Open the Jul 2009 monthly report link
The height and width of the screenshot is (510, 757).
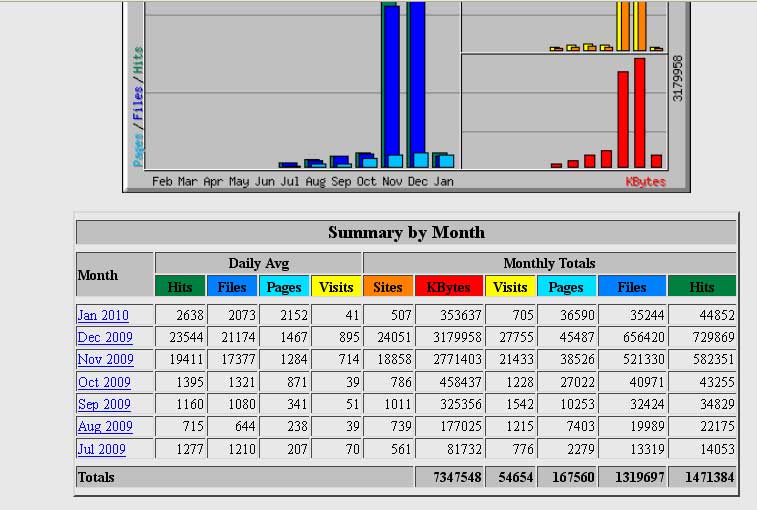point(101,449)
